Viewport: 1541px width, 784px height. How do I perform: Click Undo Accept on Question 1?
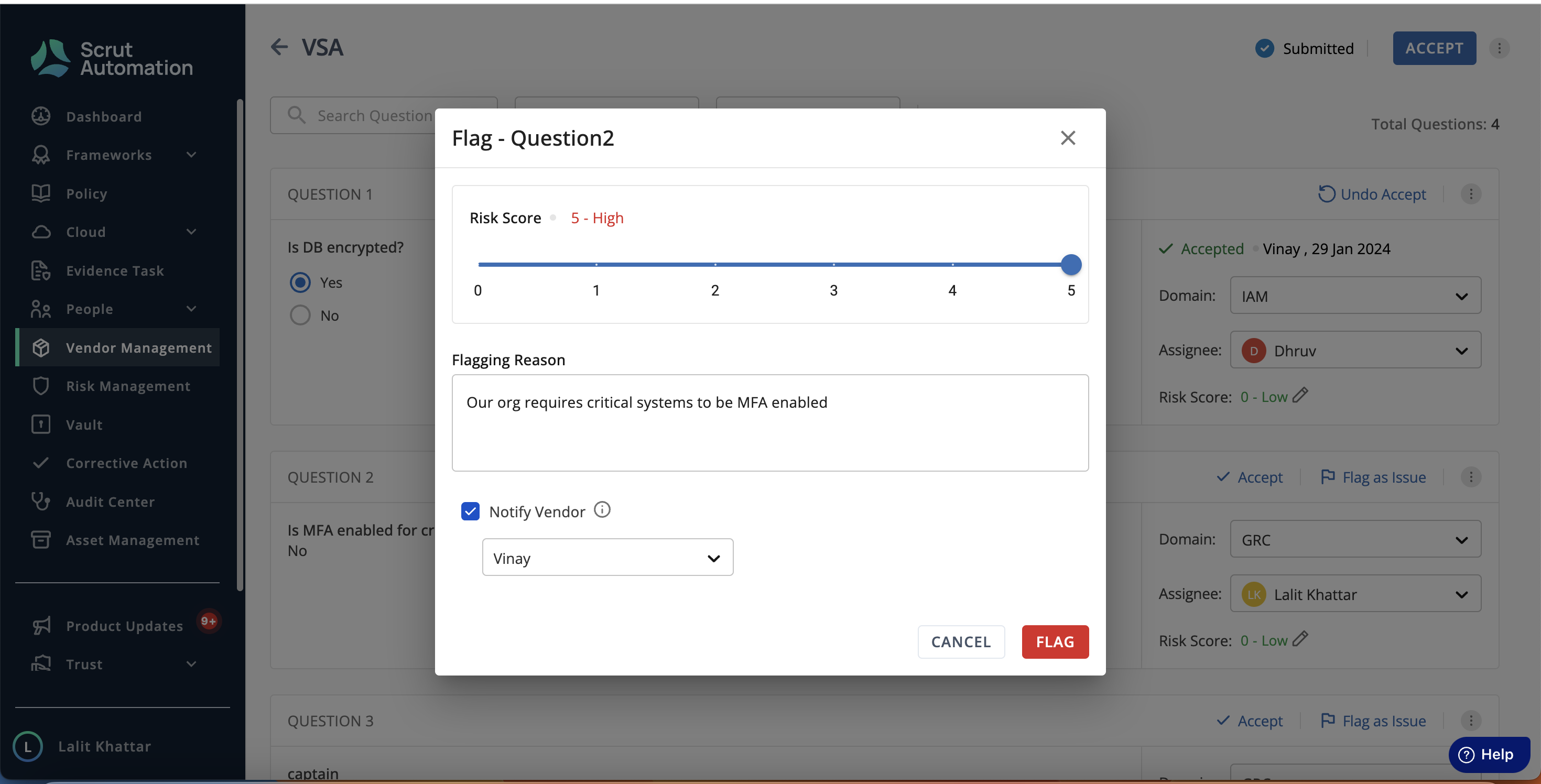pos(1372,194)
